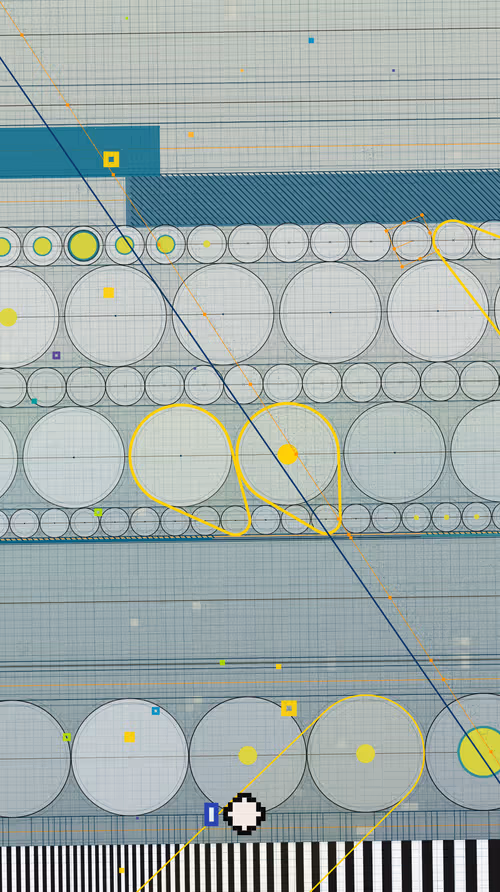Click the yellow dot in bottom yellow-outlined circle
The width and height of the screenshot is (500, 892).
click(x=366, y=753)
